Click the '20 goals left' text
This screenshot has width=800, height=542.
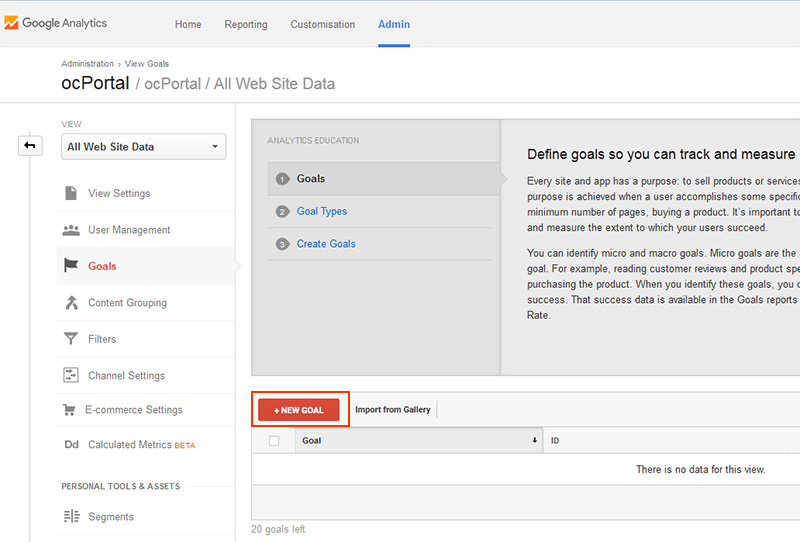278,529
